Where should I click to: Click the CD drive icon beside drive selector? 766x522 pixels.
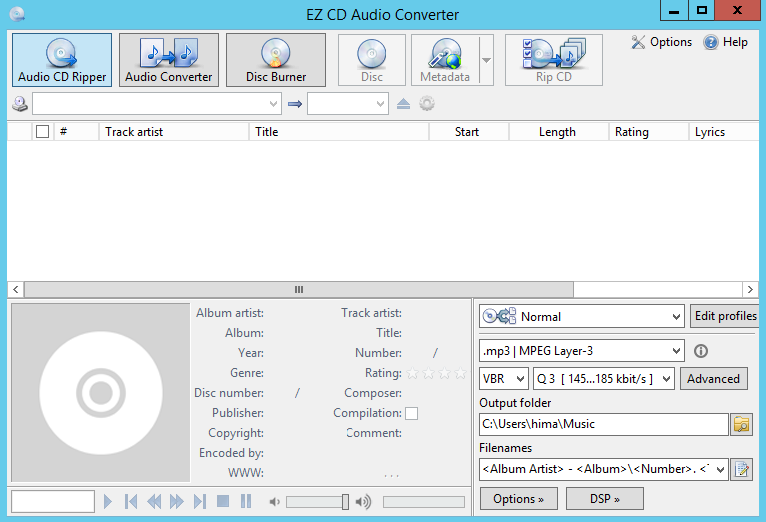pos(20,104)
